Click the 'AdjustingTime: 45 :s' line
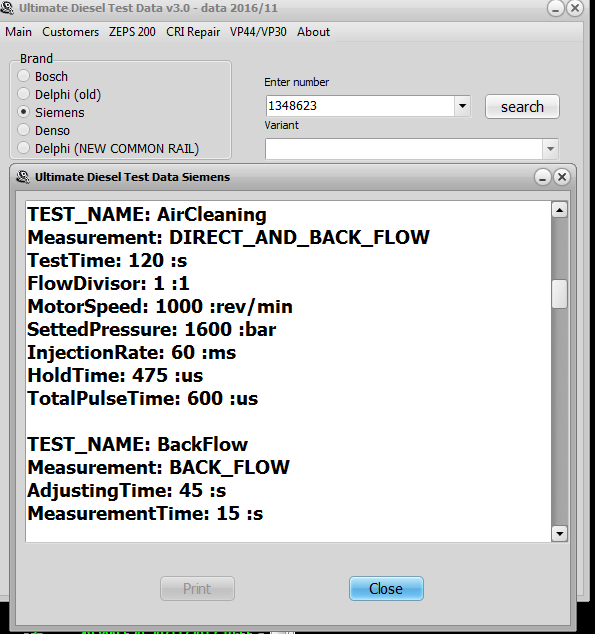595x634 pixels. pyautogui.click(x=127, y=491)
